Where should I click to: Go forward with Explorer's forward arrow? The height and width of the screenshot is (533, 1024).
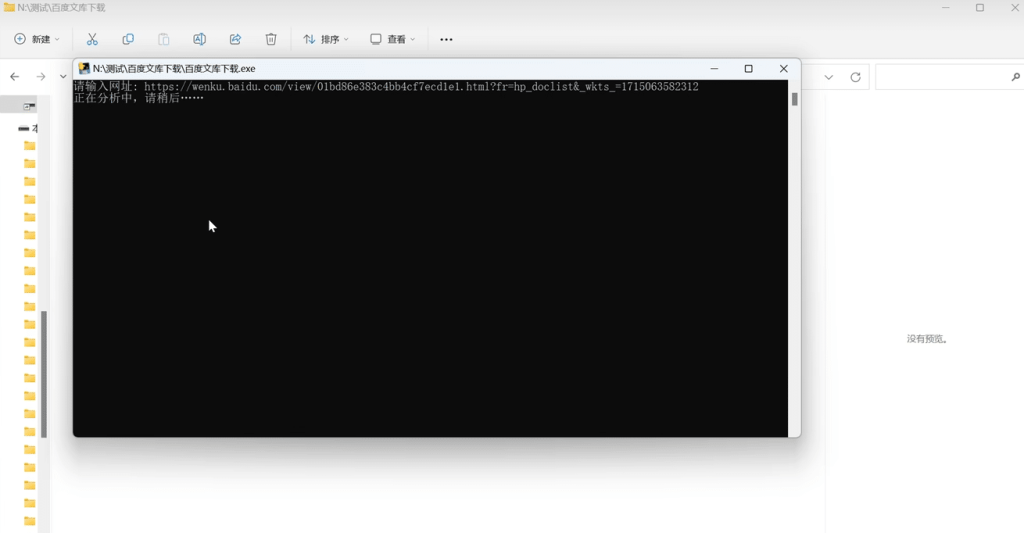pyautogui.click(x=40, y=76)
